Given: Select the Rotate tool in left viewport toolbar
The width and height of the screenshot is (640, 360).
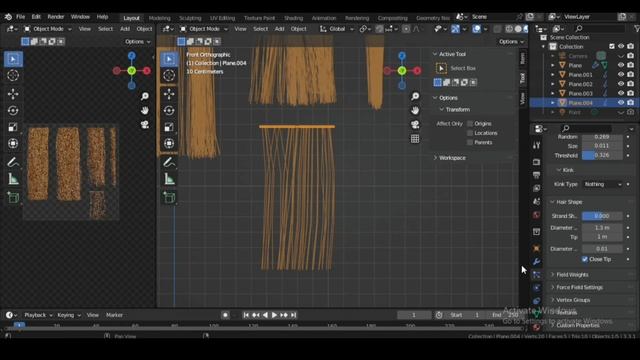Looking at the screenshot, I should click(13, 111).
